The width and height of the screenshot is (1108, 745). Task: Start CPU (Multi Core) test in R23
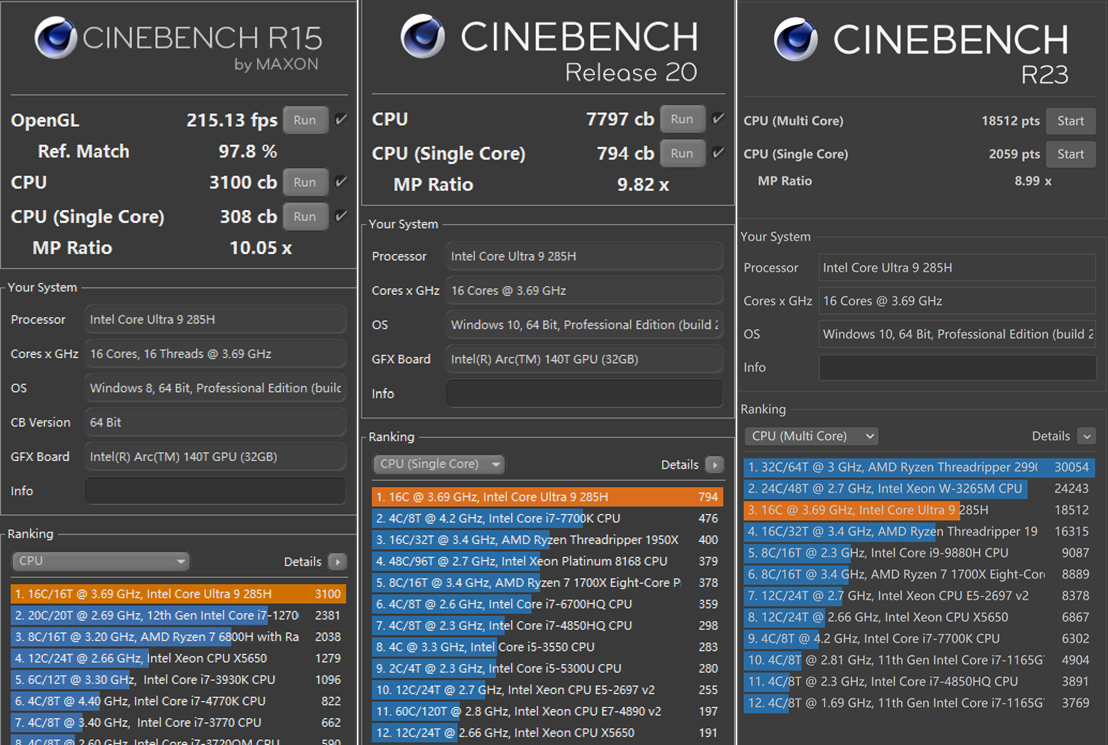pyautogui.click(x=1071, y=121)
